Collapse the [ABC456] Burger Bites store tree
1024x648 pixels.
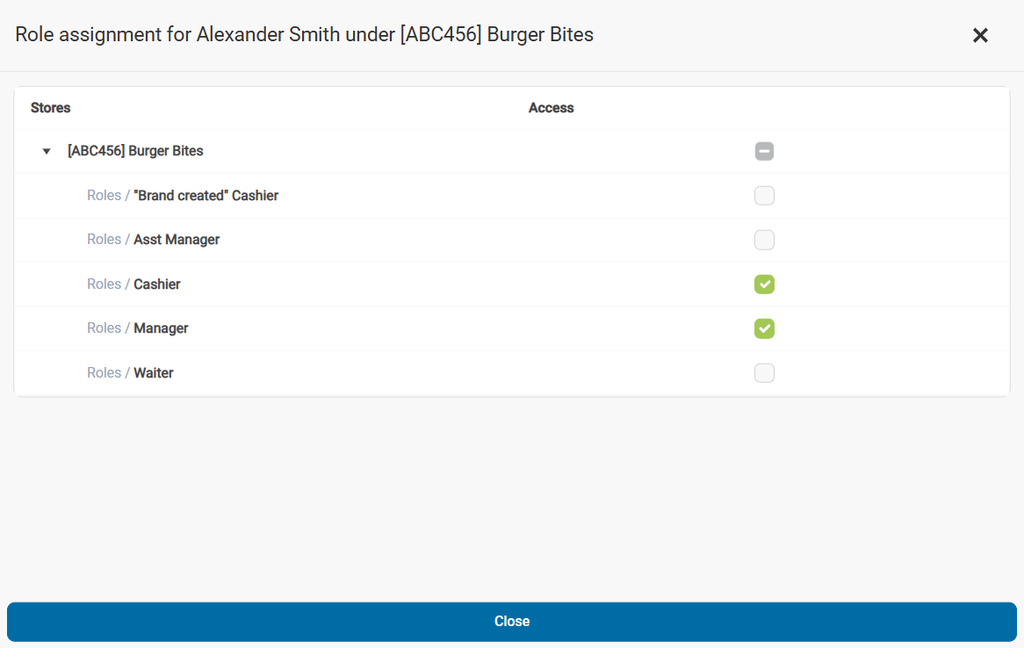pyautogui.click(x=46, y=152)
